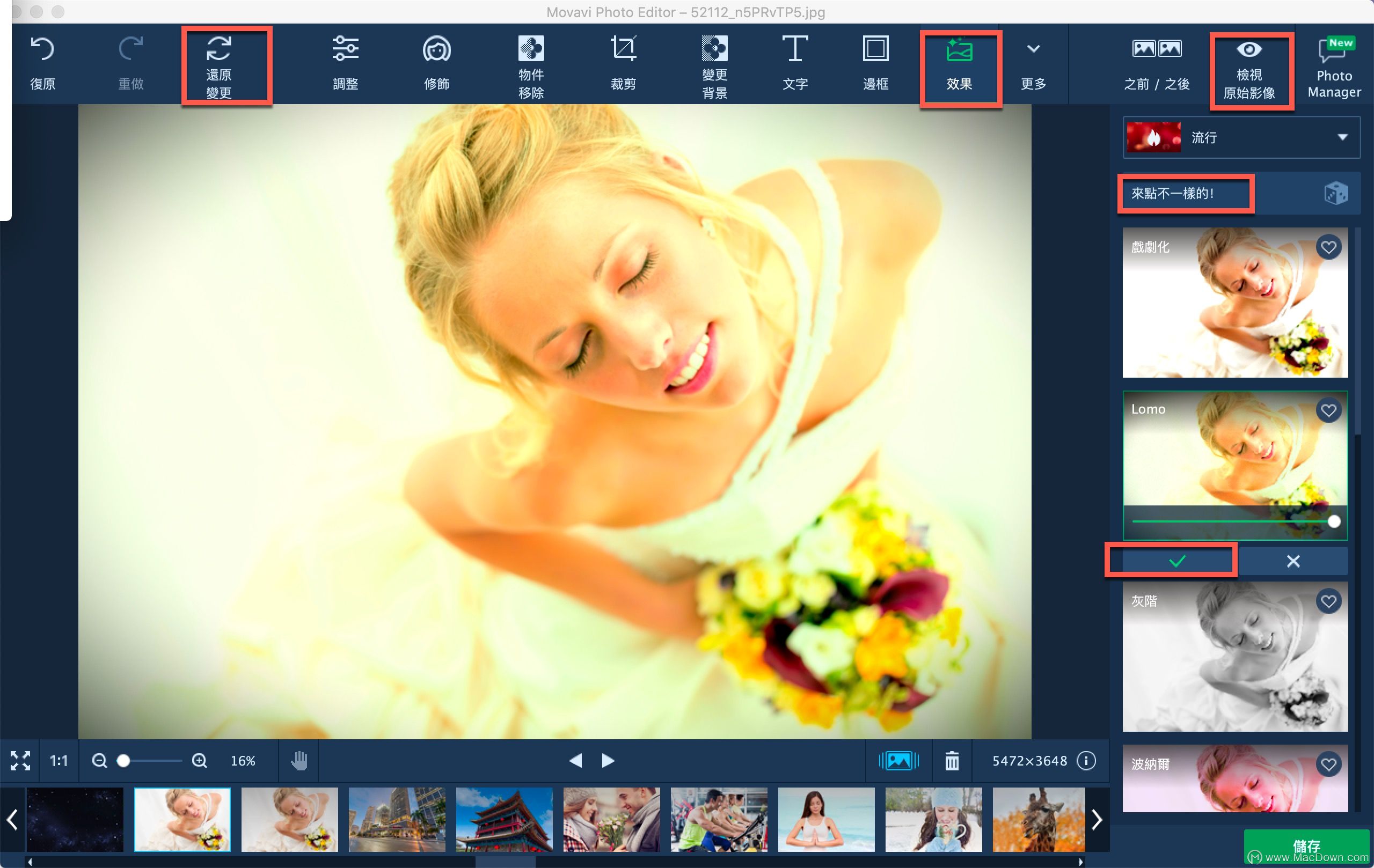1374x868 pixels.
Task: Toggle 之前 / 之後 before-after comparison
Action: [x=1157, y=63]
